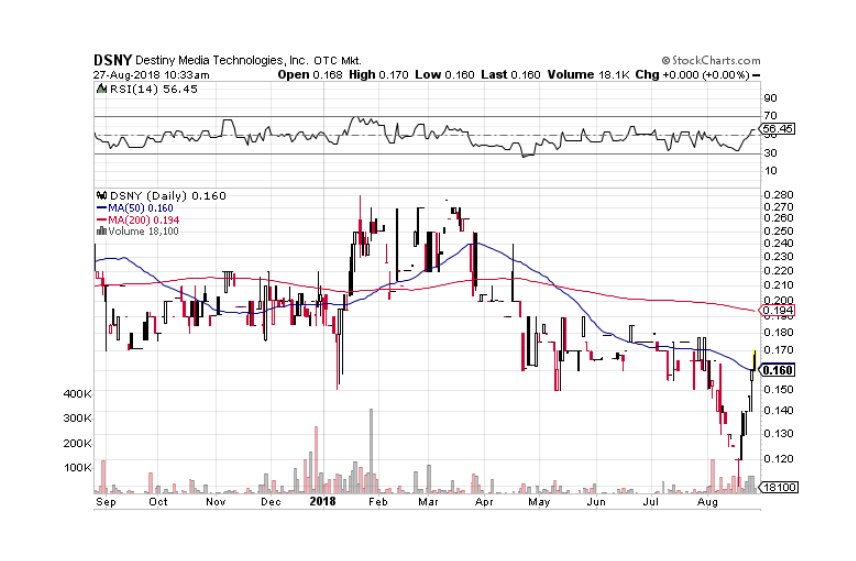Click the 0.160 last price flag
This screenshot has height=561, width=856.
coord(777,370)
